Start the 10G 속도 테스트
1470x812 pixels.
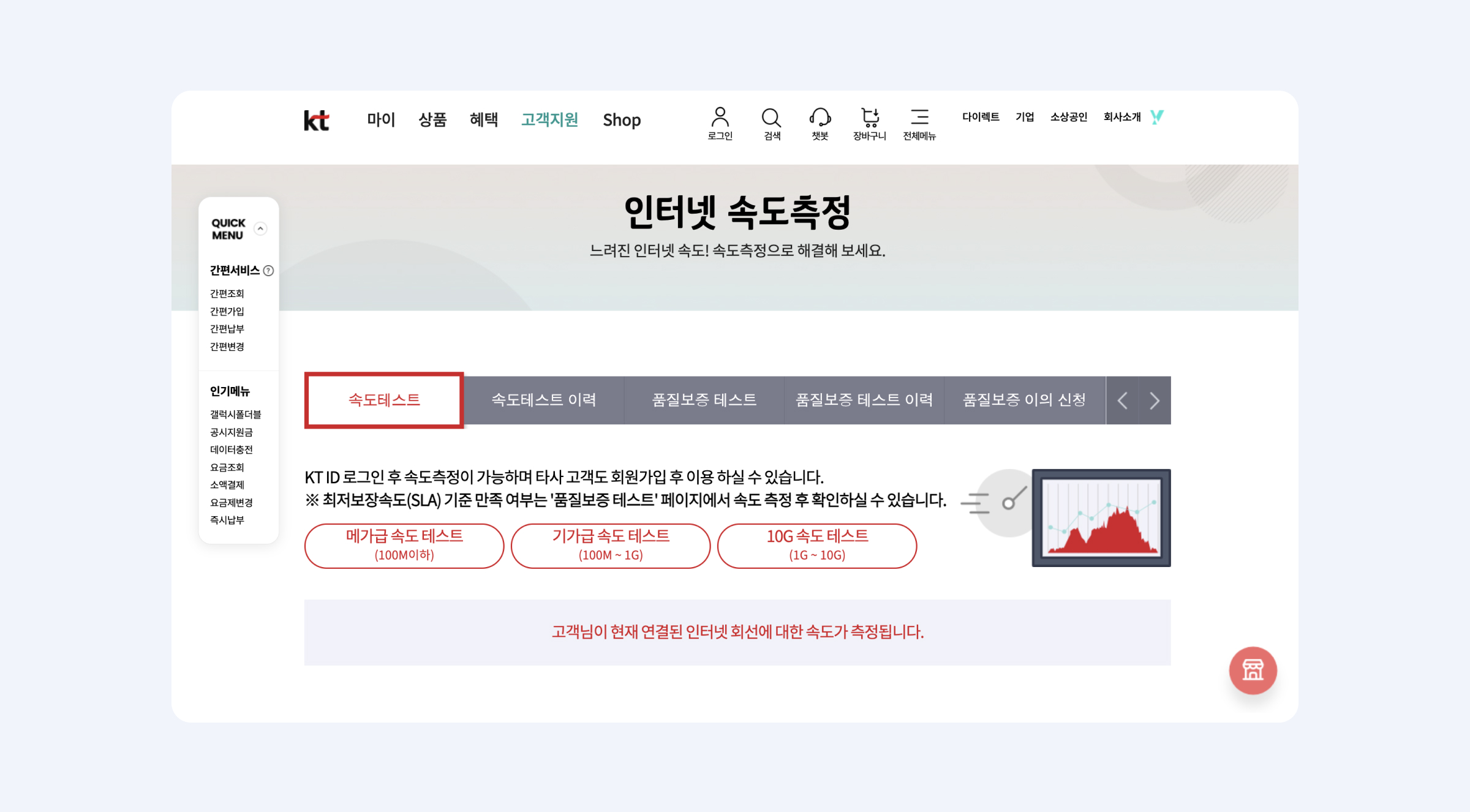(817, 545)
